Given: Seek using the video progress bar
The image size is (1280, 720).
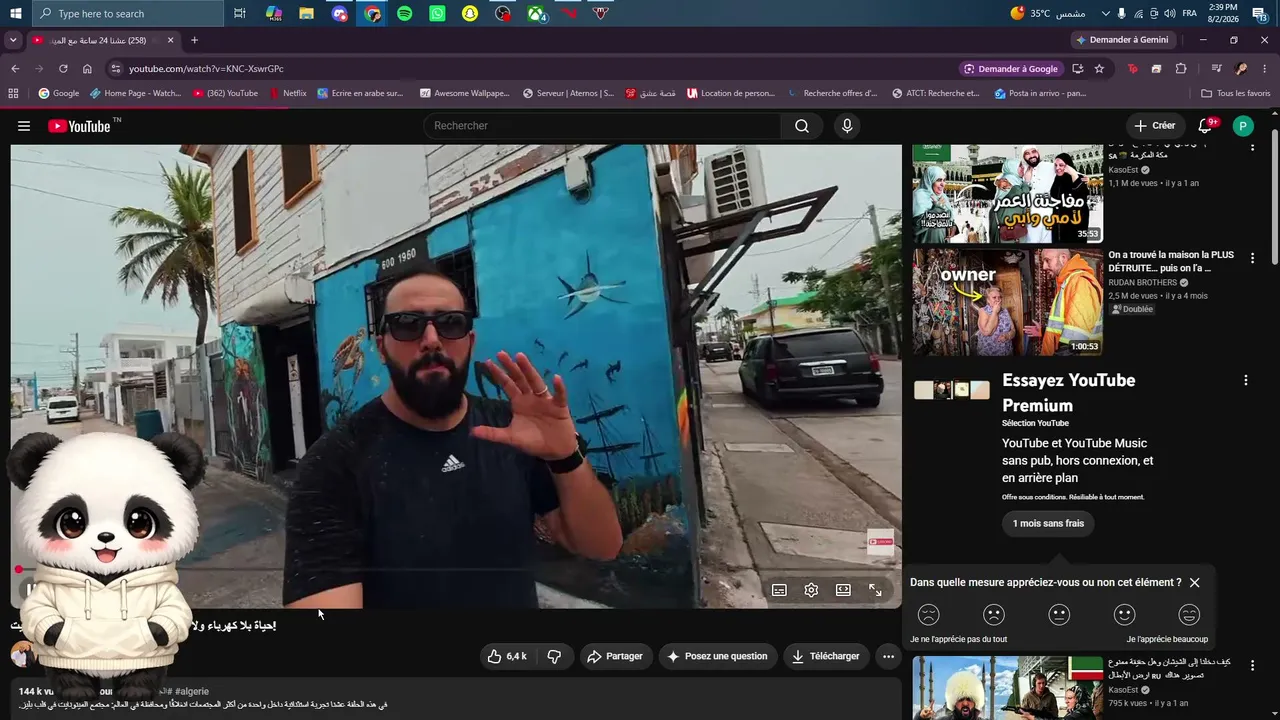Looking at the screenshot, I should coord(456,570).
